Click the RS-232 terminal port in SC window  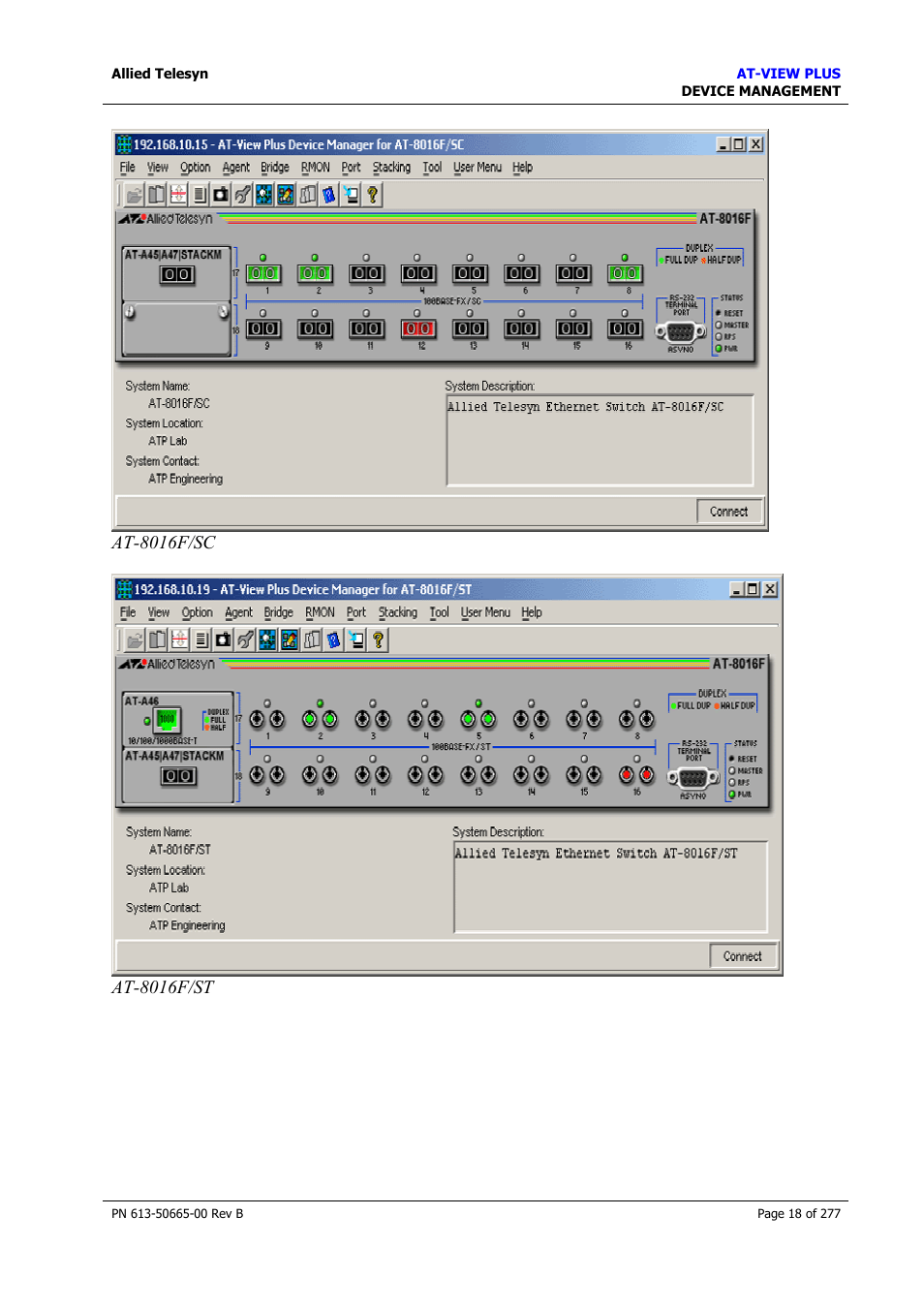681,331
